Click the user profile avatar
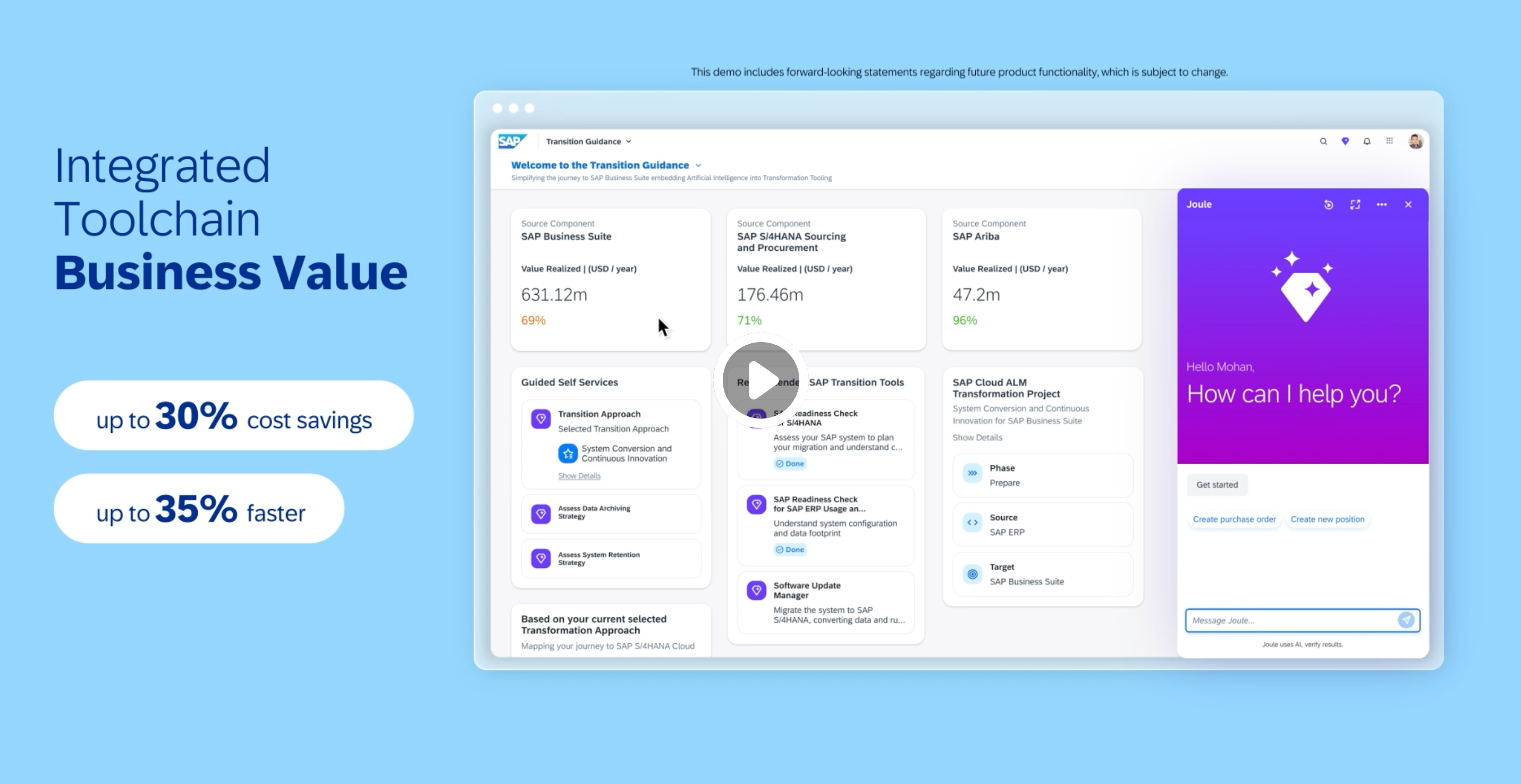Screen dimensions: 1521x784 1415,142
